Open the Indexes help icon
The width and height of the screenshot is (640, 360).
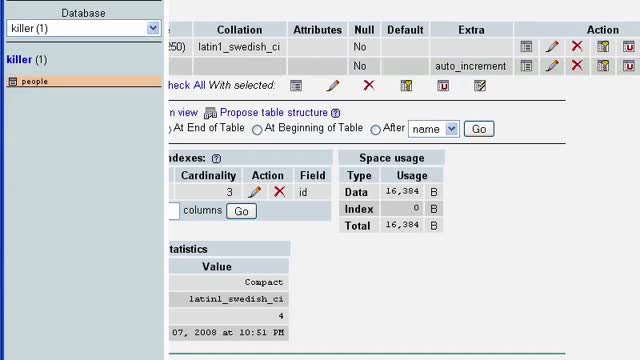point(216,159)
